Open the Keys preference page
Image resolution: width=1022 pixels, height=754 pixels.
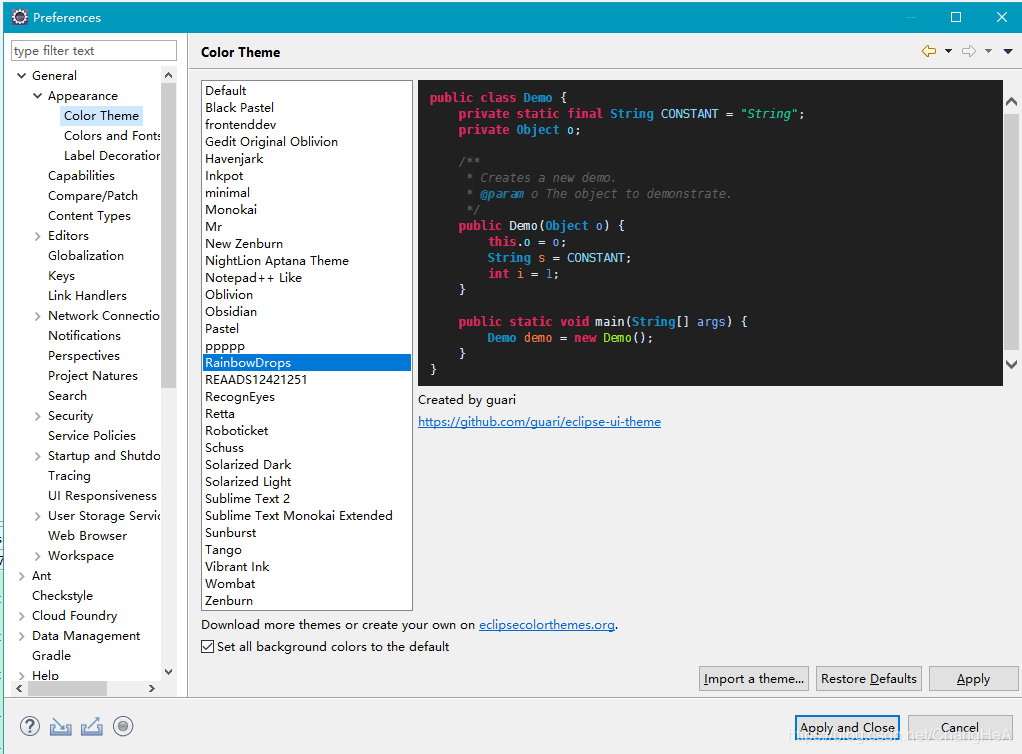point(61,276)
